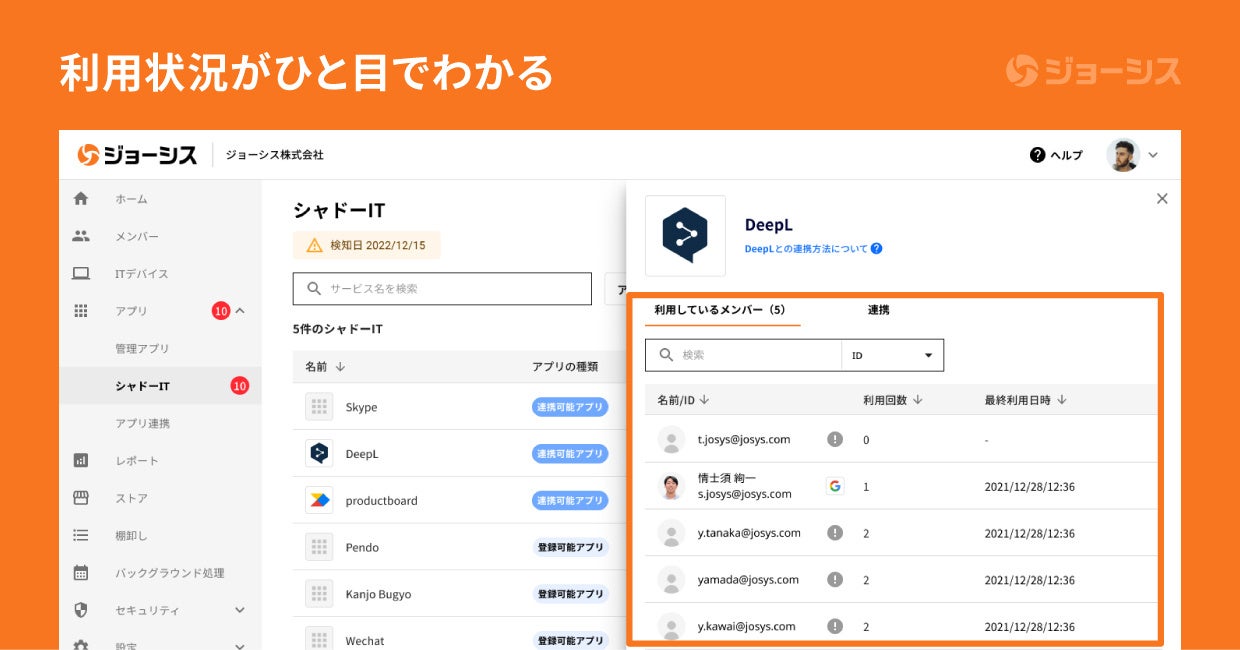Select the t.josys@josys.com member row
Image resolution: width=1240 pixels, height=650 pixels.
(900, 439)
